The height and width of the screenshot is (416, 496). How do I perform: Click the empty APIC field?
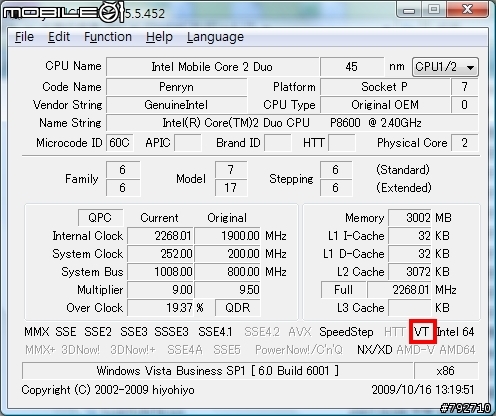point(188,143)
